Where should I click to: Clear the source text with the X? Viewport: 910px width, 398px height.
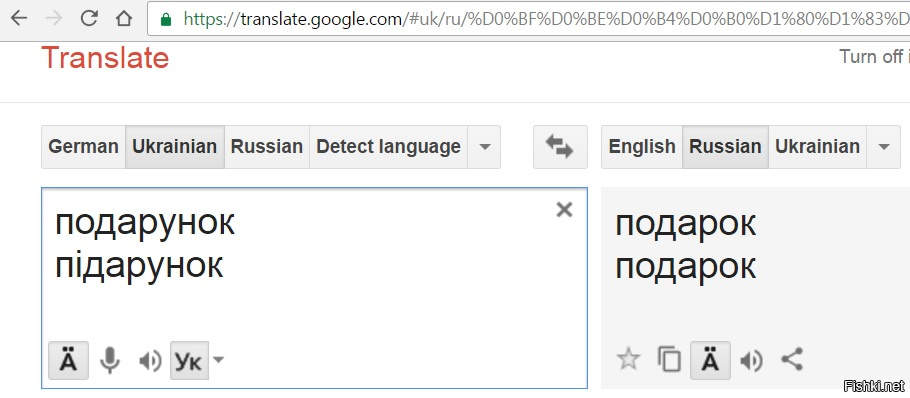tap(564, 210)
